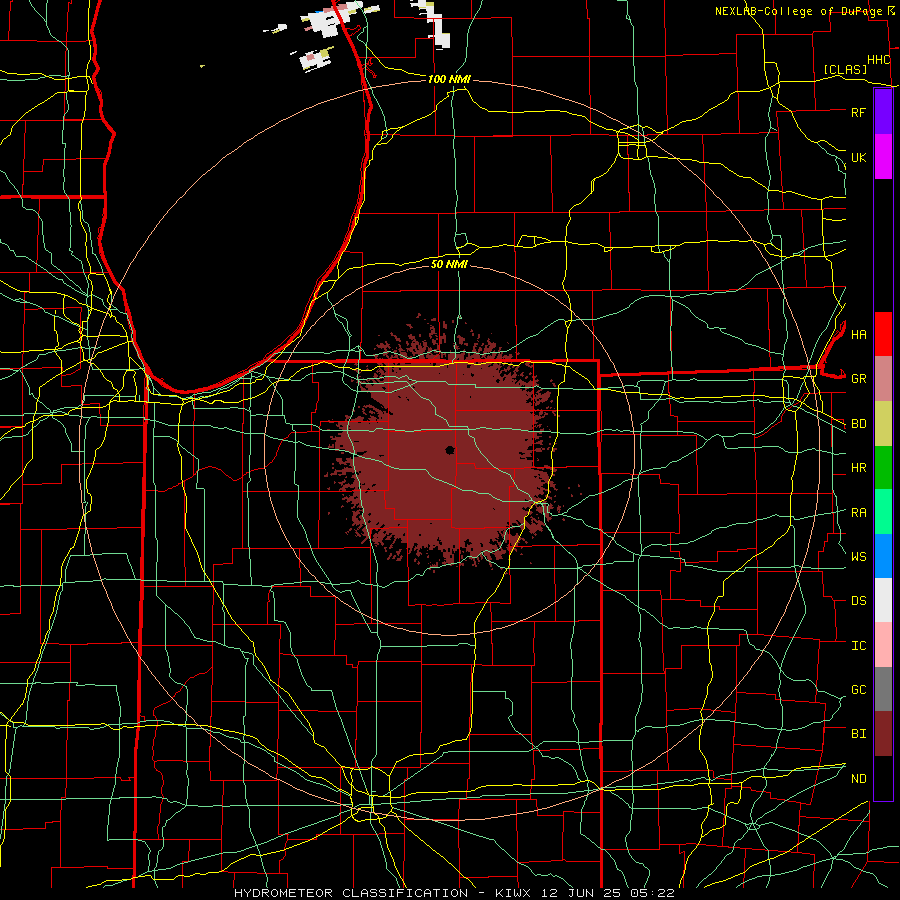Click the ND black legend swatch
The image size is (900, 900).
point(883,778)
